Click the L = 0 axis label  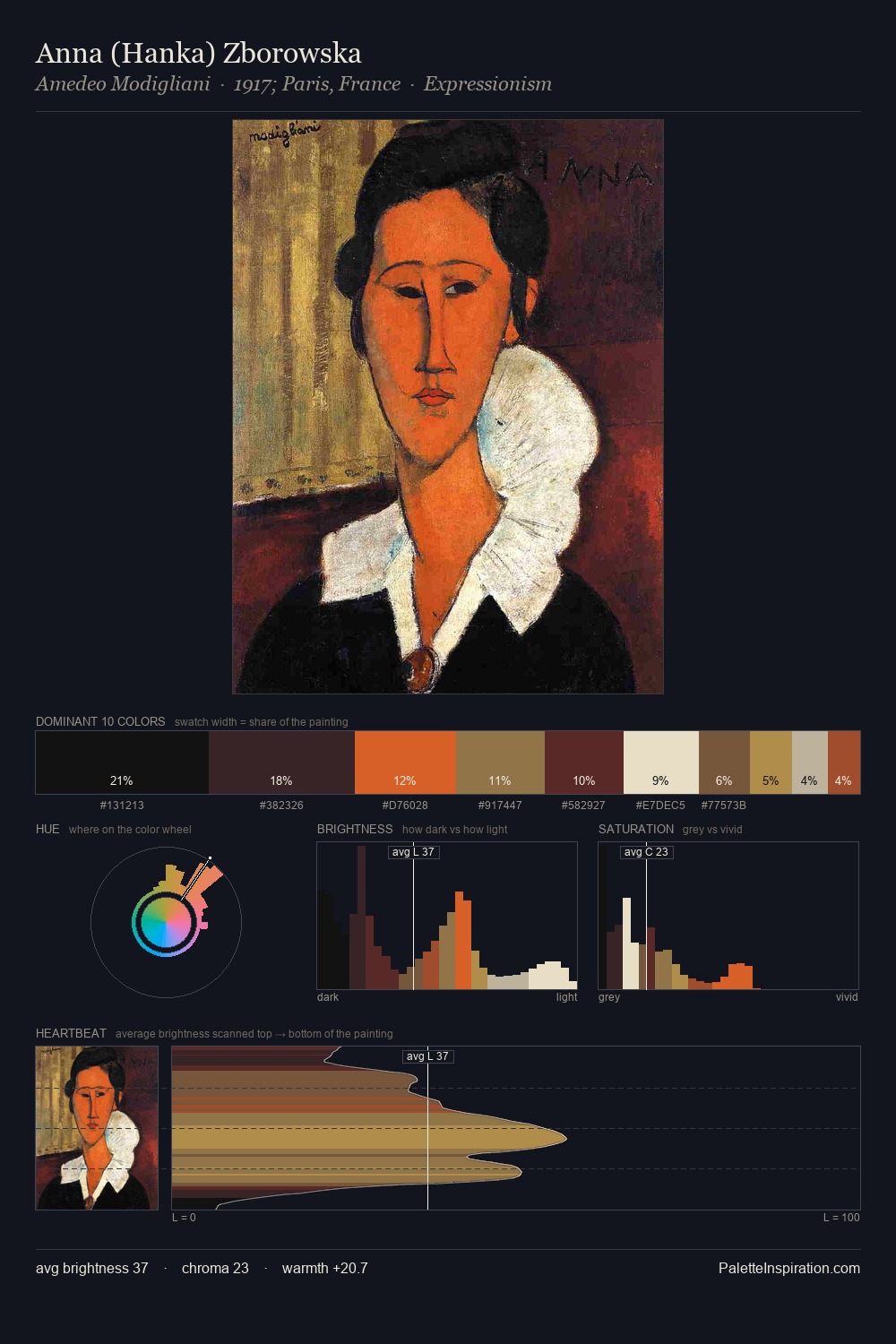click(x=184, y=1218)
